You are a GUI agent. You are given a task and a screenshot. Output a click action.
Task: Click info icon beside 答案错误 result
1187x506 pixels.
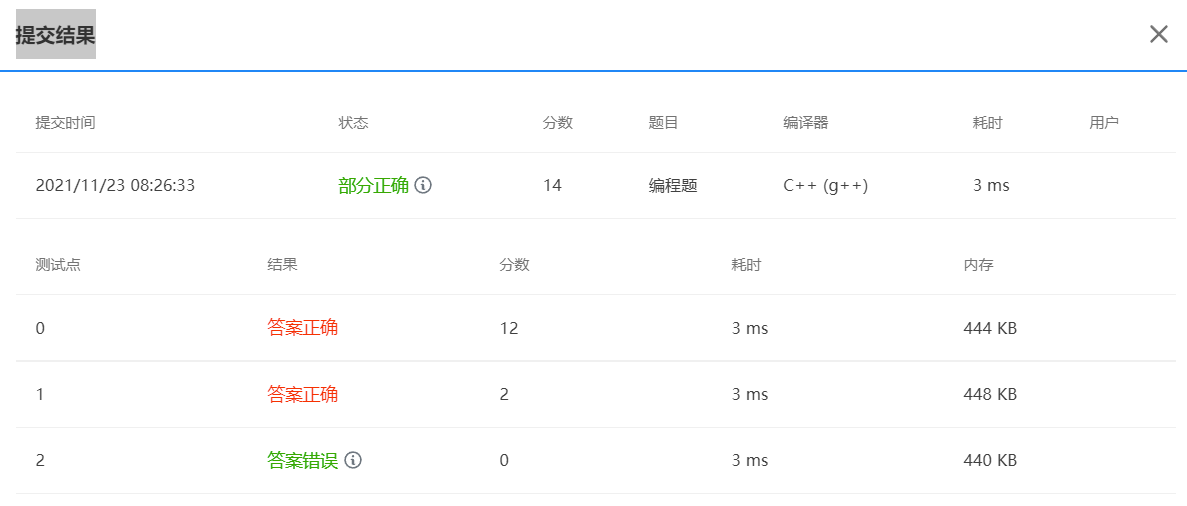tap(353, 460)
